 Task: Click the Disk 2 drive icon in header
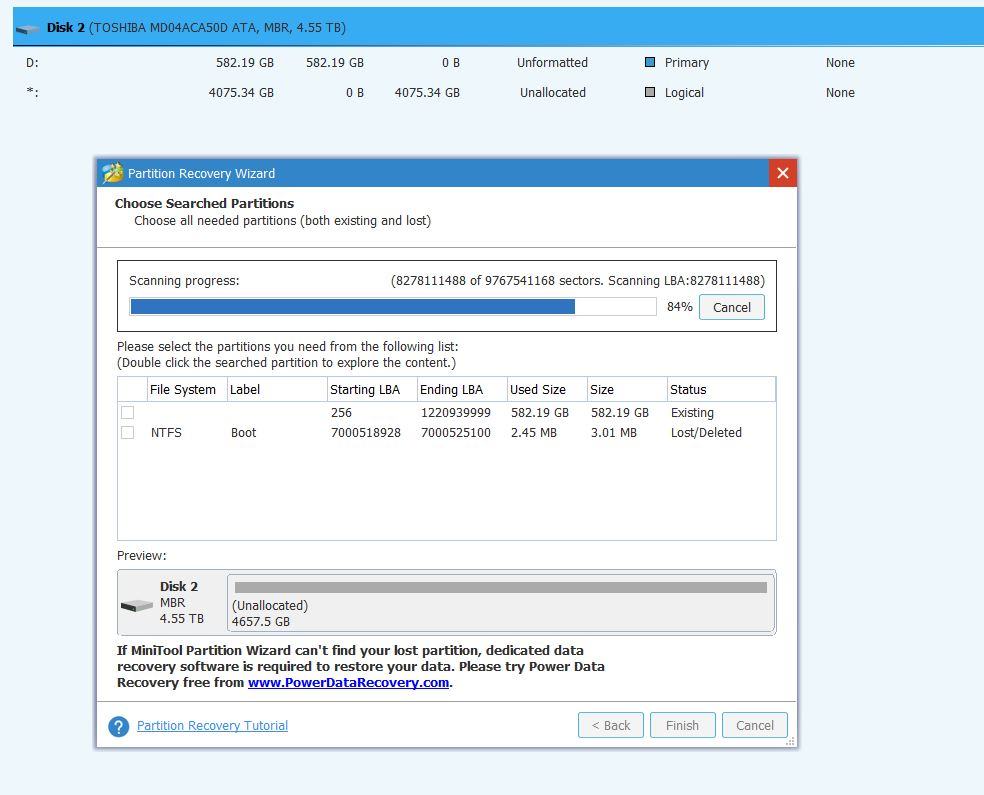pos(28,29)
